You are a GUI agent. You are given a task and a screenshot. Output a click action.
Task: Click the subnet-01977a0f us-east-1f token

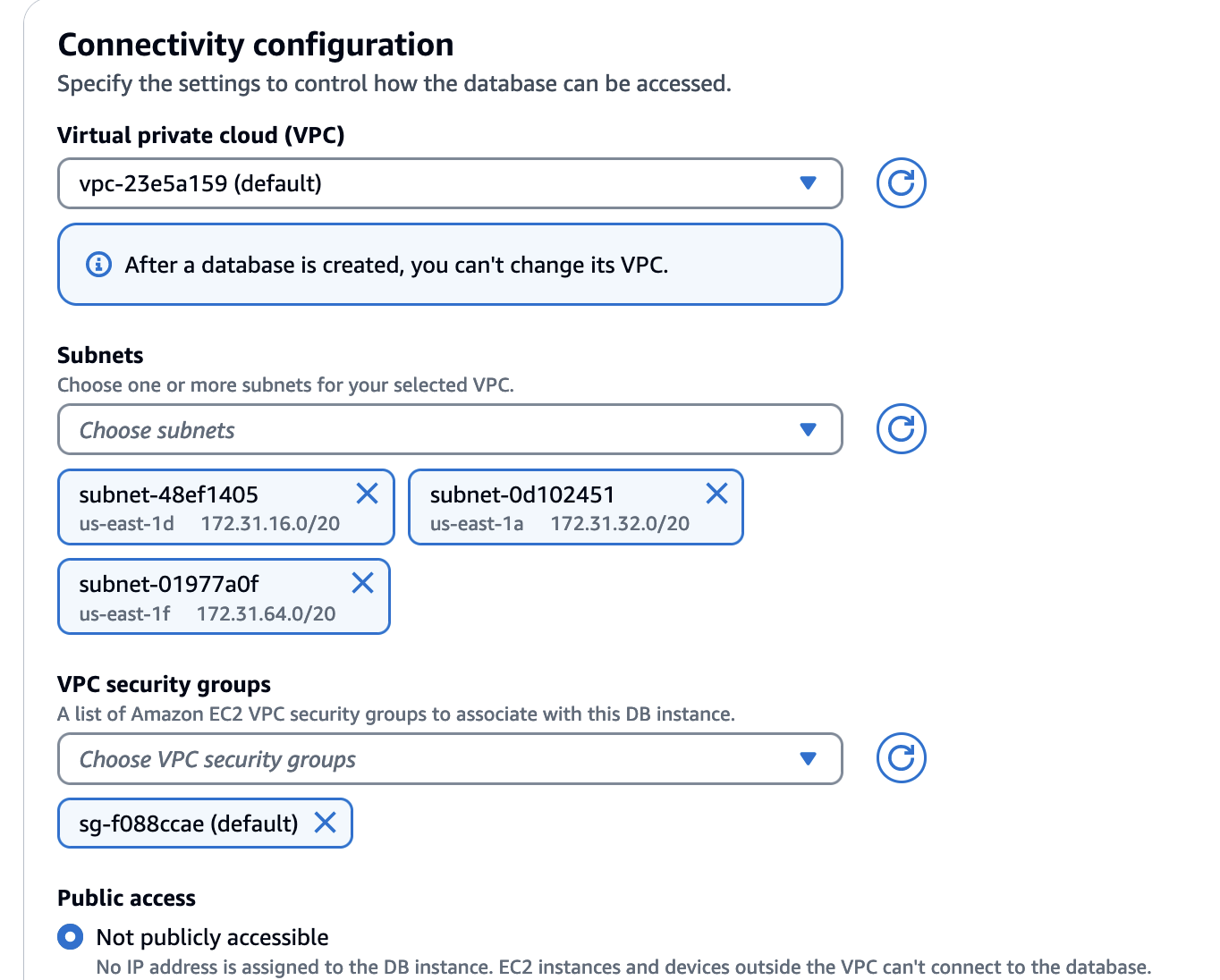(x=225, y=596)
